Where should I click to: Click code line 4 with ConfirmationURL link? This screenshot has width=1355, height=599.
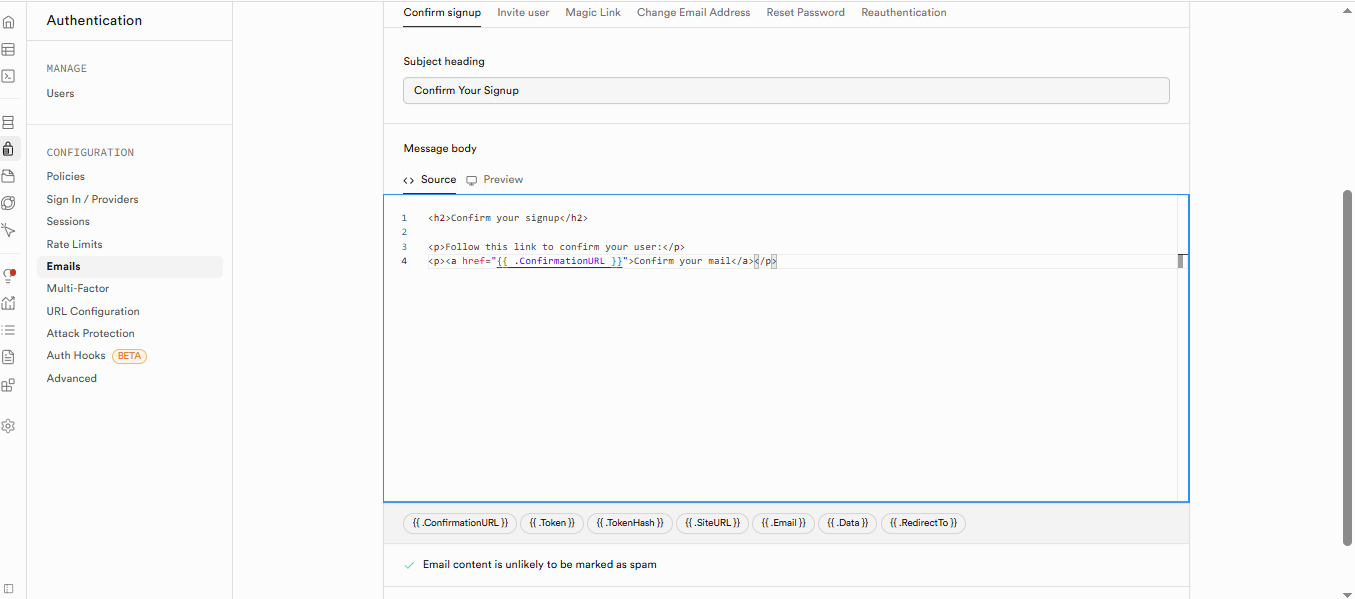click(602, 261)
